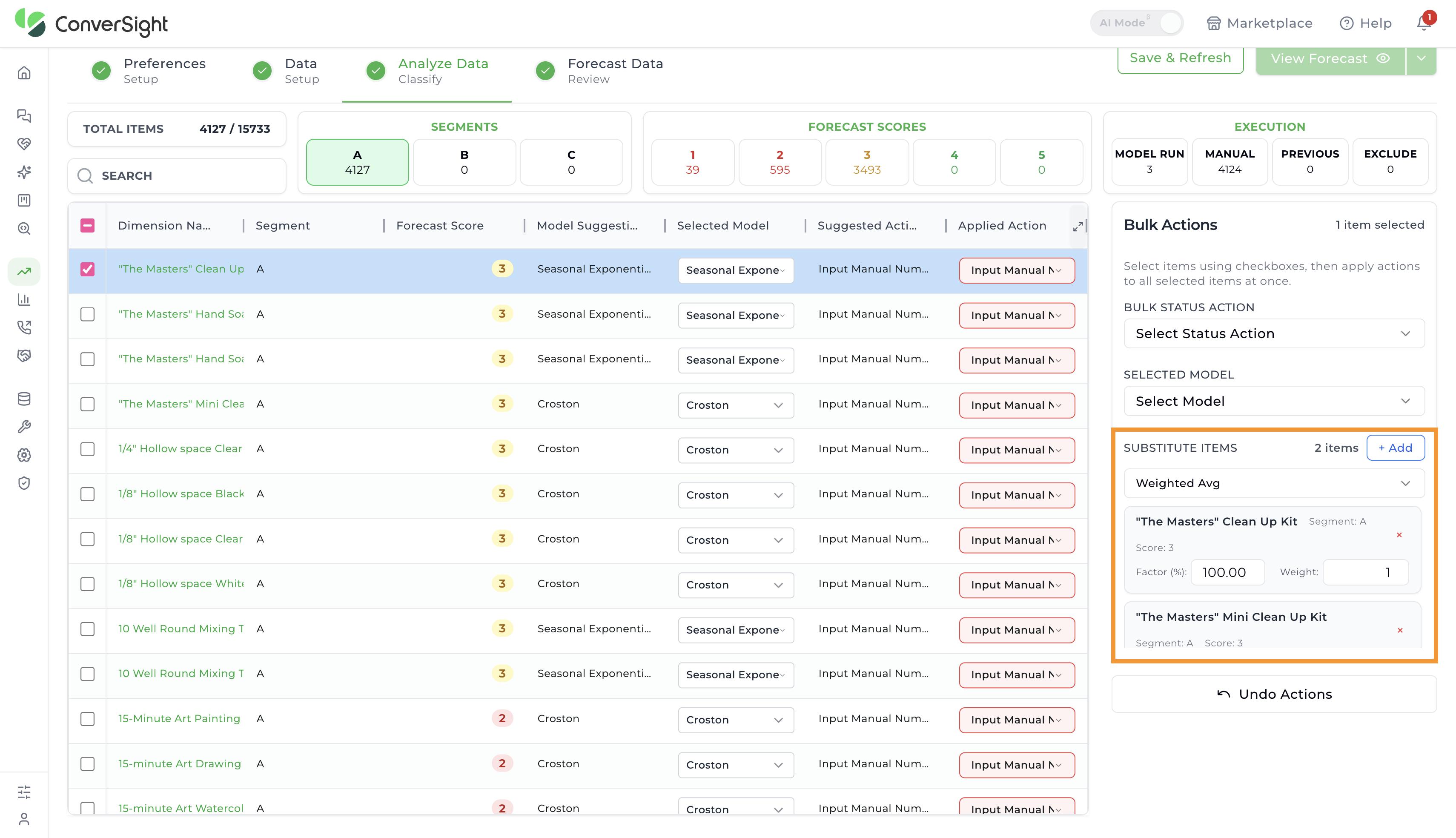This screenshot has width=1456, height=838.
Task: Select the EXCLUDE execution tile
Action: click(x=1390, y=162)
